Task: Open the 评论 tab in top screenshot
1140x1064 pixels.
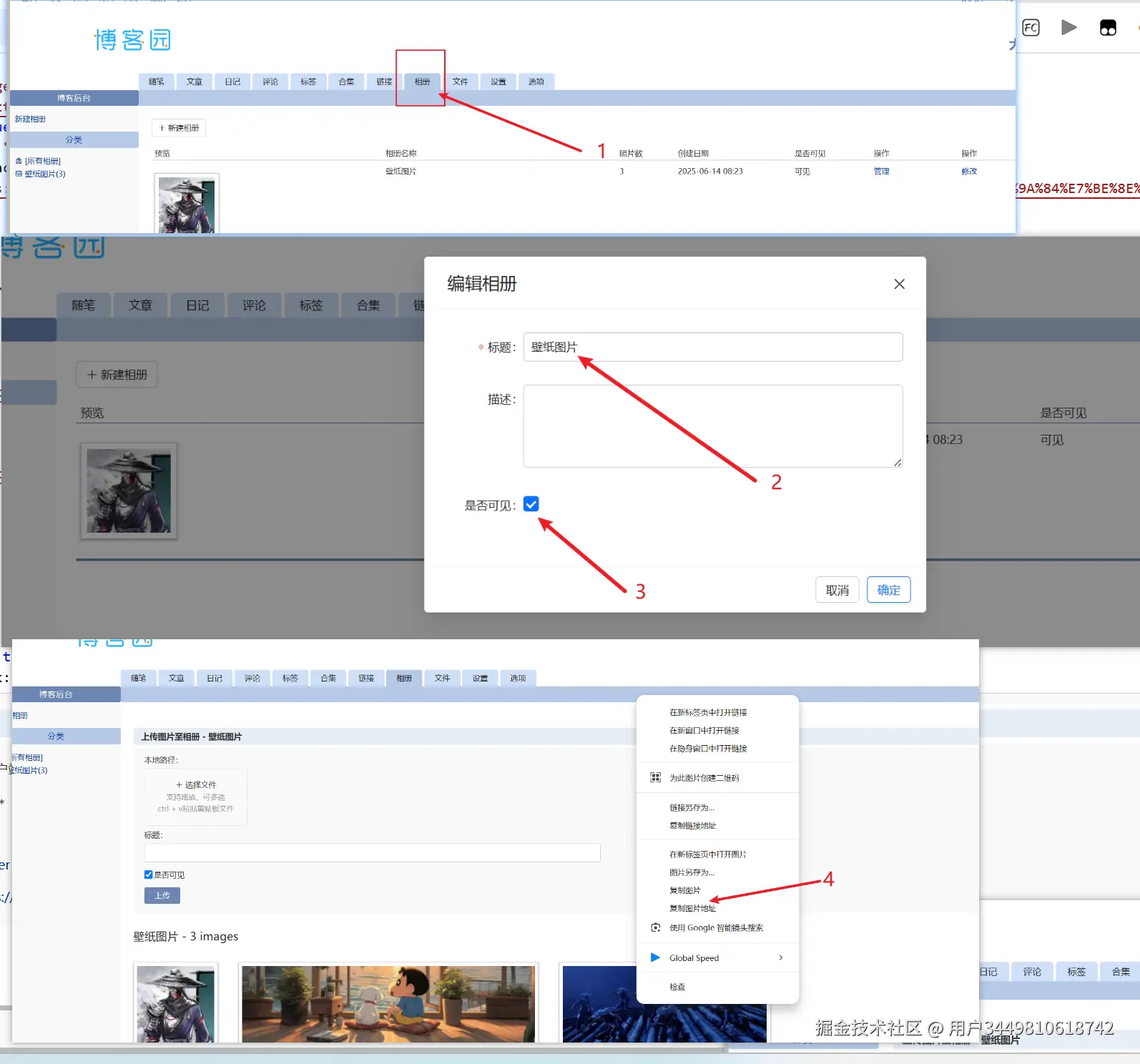Action: (270, 82)
